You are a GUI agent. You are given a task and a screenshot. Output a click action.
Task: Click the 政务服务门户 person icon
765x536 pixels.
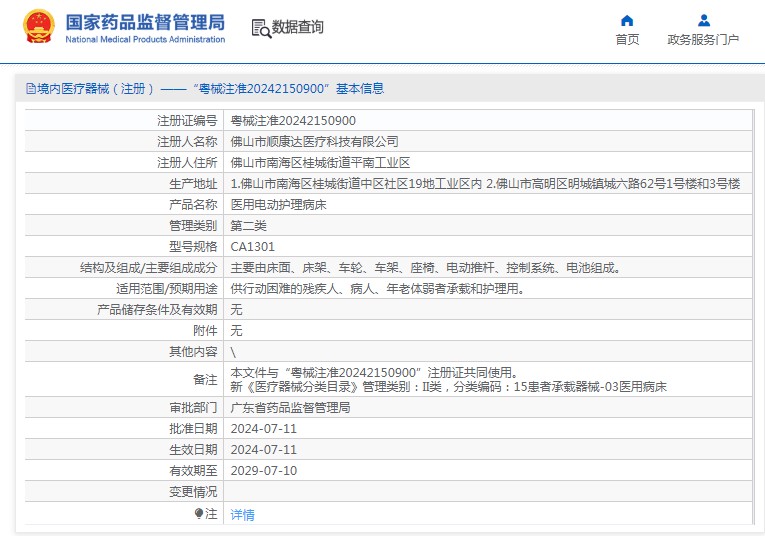coord(703,20)
